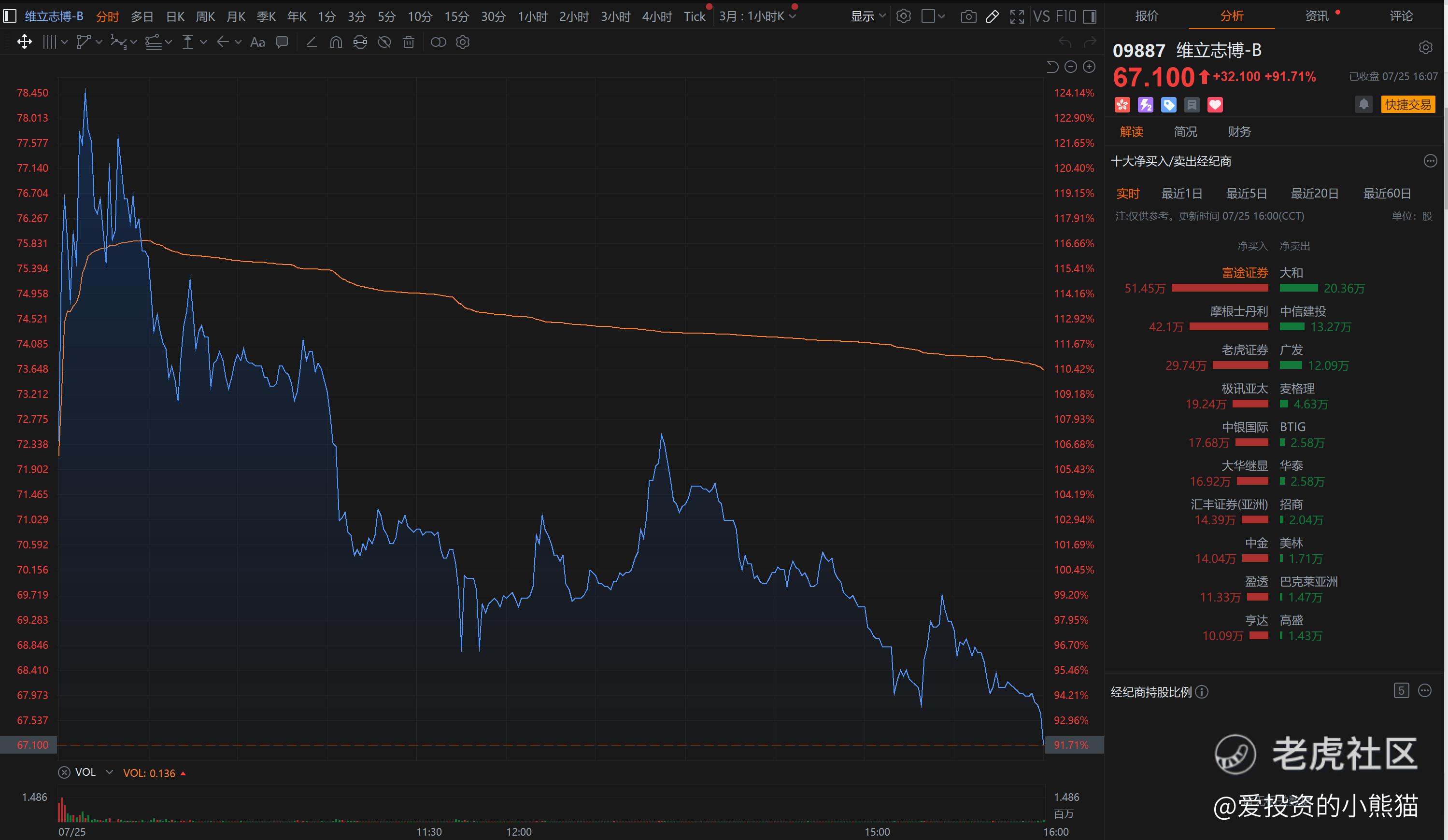1448x840 pixels.
Task: Zoom out the chart with minus icon
Action: (1070, 67)
